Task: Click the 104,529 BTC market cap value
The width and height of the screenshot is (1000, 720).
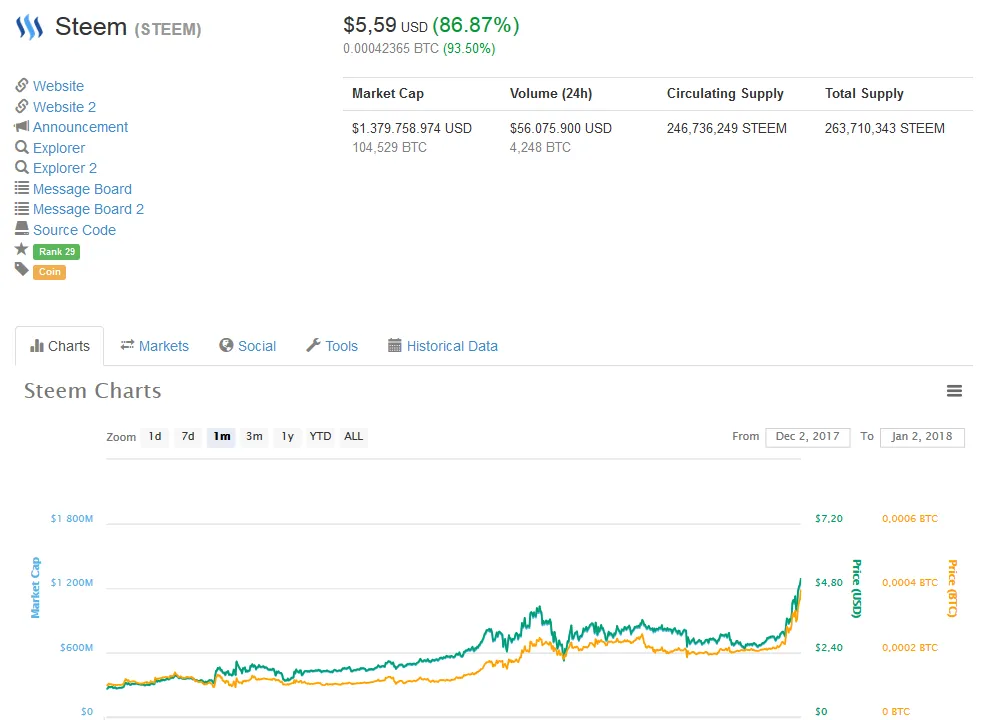Action: tap(390, 147)
